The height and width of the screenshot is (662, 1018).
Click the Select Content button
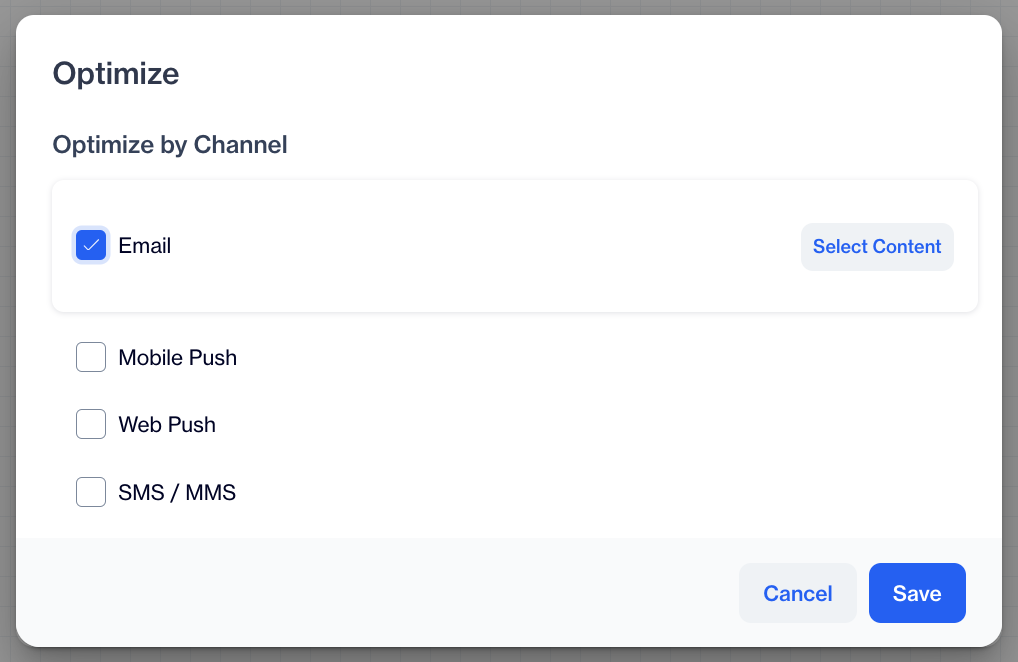(x=876, y=247)
